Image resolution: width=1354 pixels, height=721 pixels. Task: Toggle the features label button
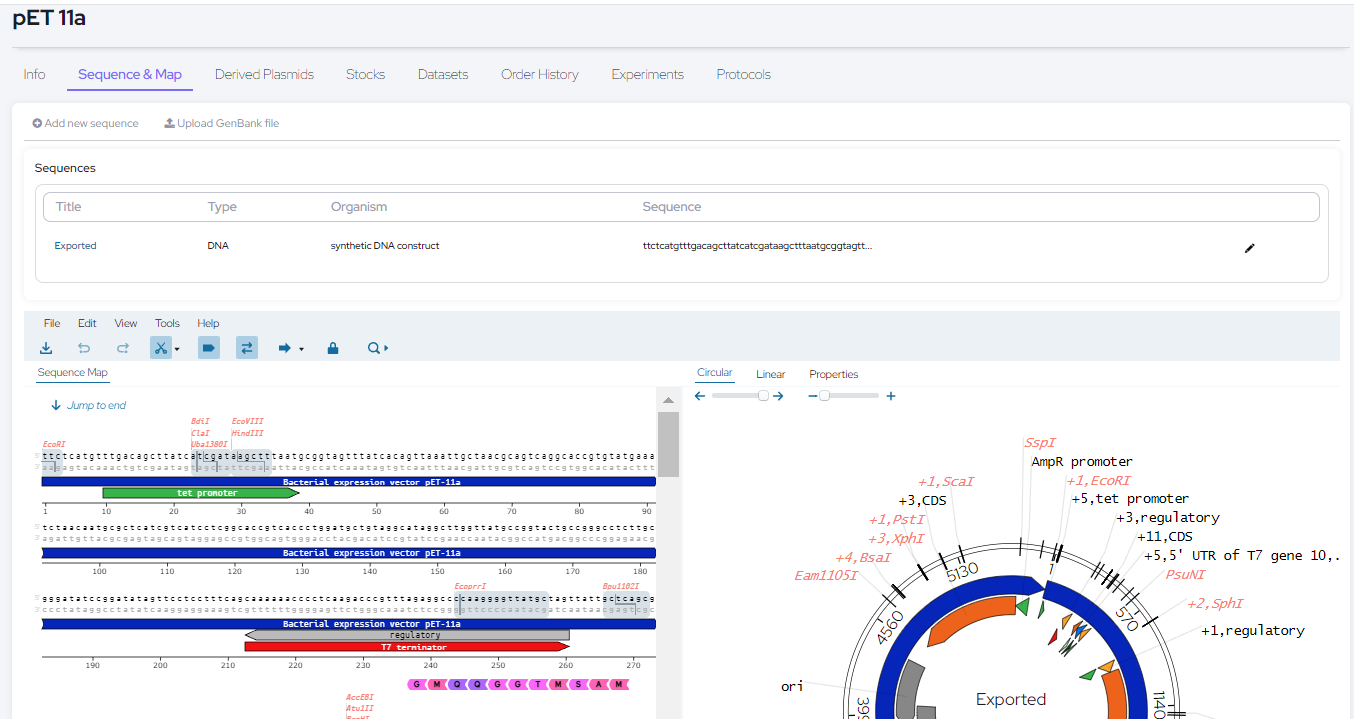[x=208, y=348]
